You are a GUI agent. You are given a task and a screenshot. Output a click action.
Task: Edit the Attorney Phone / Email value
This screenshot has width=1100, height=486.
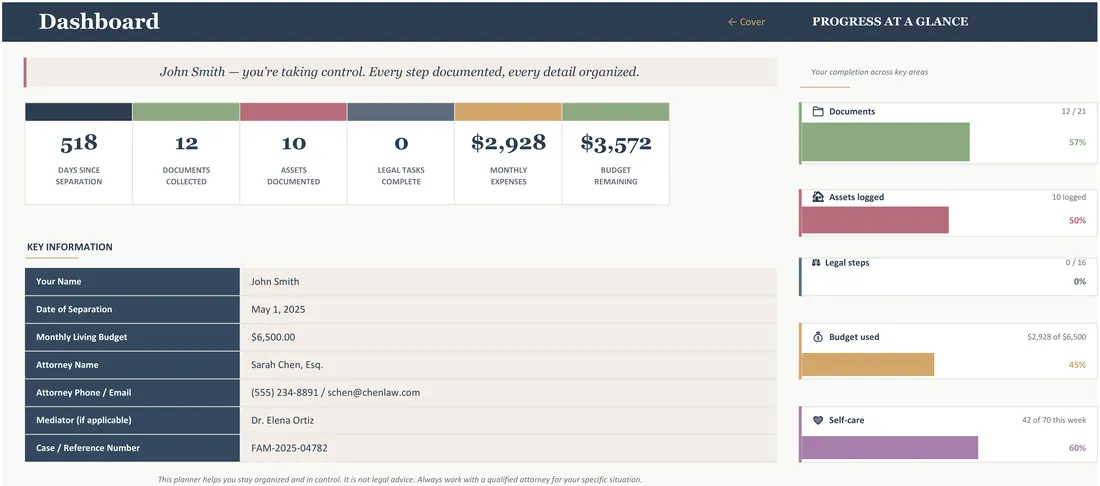[508, 393]
